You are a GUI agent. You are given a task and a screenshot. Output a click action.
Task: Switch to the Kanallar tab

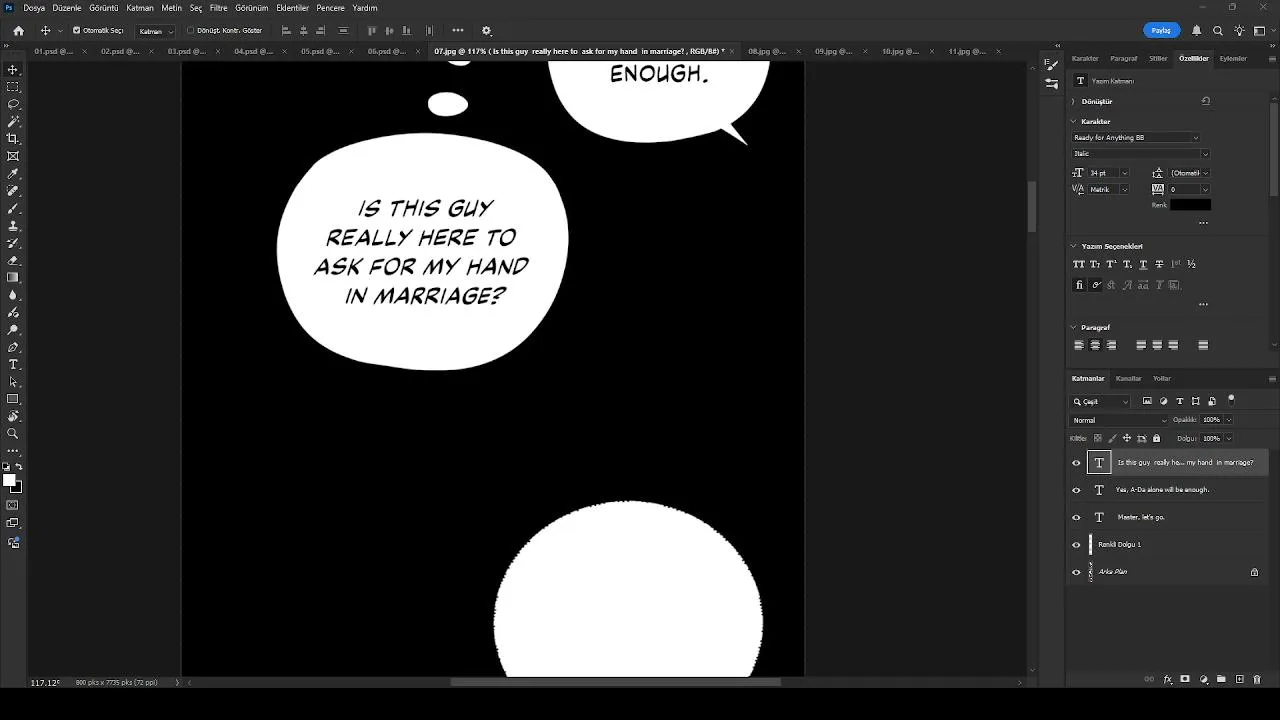click(1128, 379)
